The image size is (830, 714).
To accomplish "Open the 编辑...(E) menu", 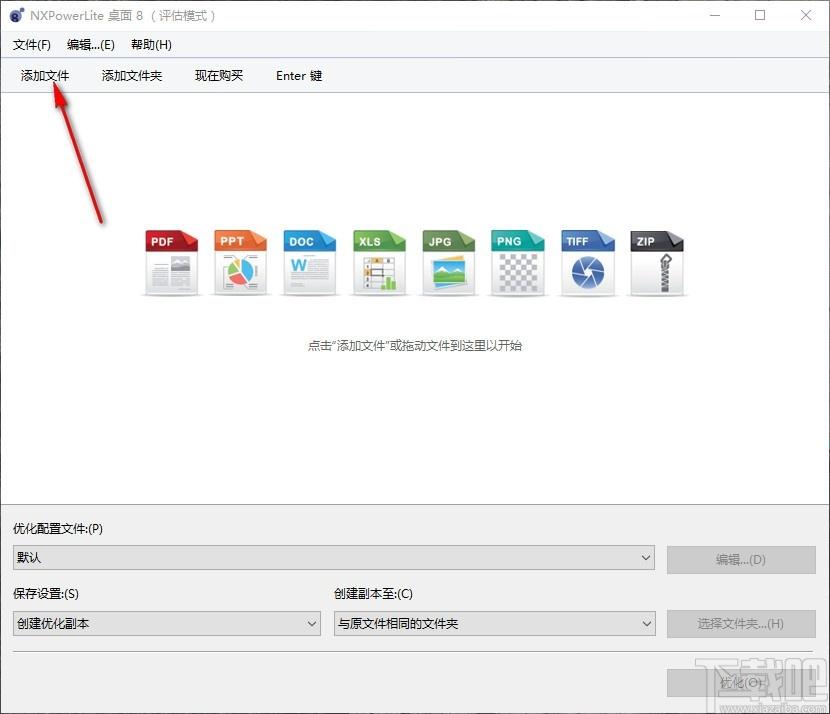I will click(x=91, y=45).
